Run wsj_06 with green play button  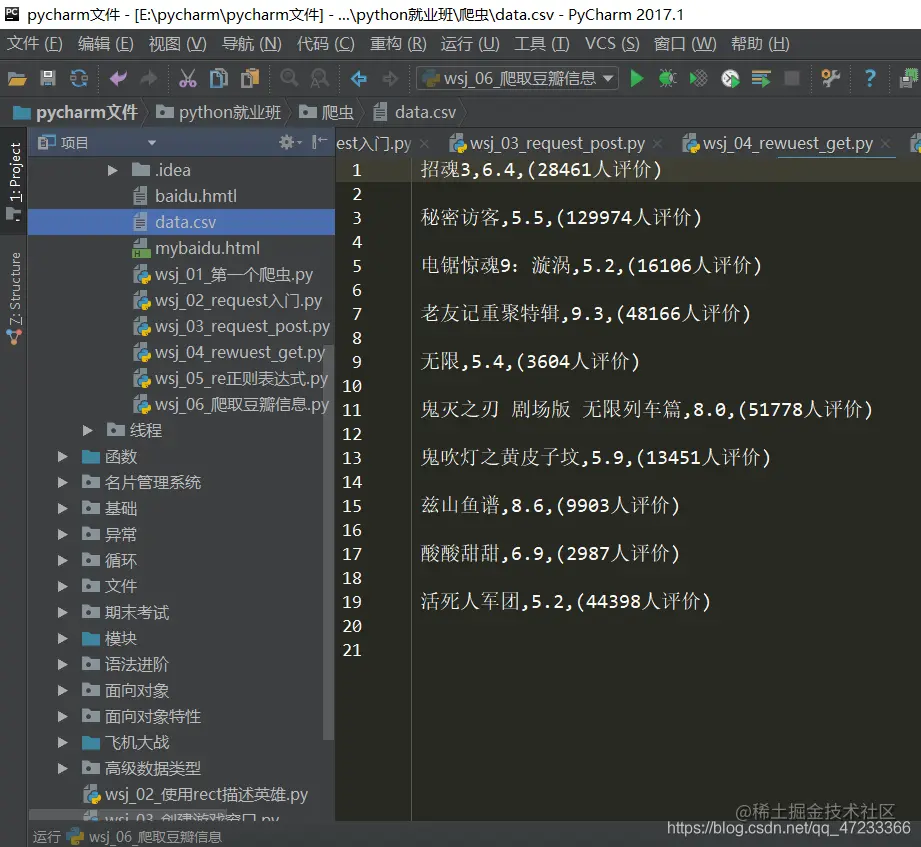[636, 78]
